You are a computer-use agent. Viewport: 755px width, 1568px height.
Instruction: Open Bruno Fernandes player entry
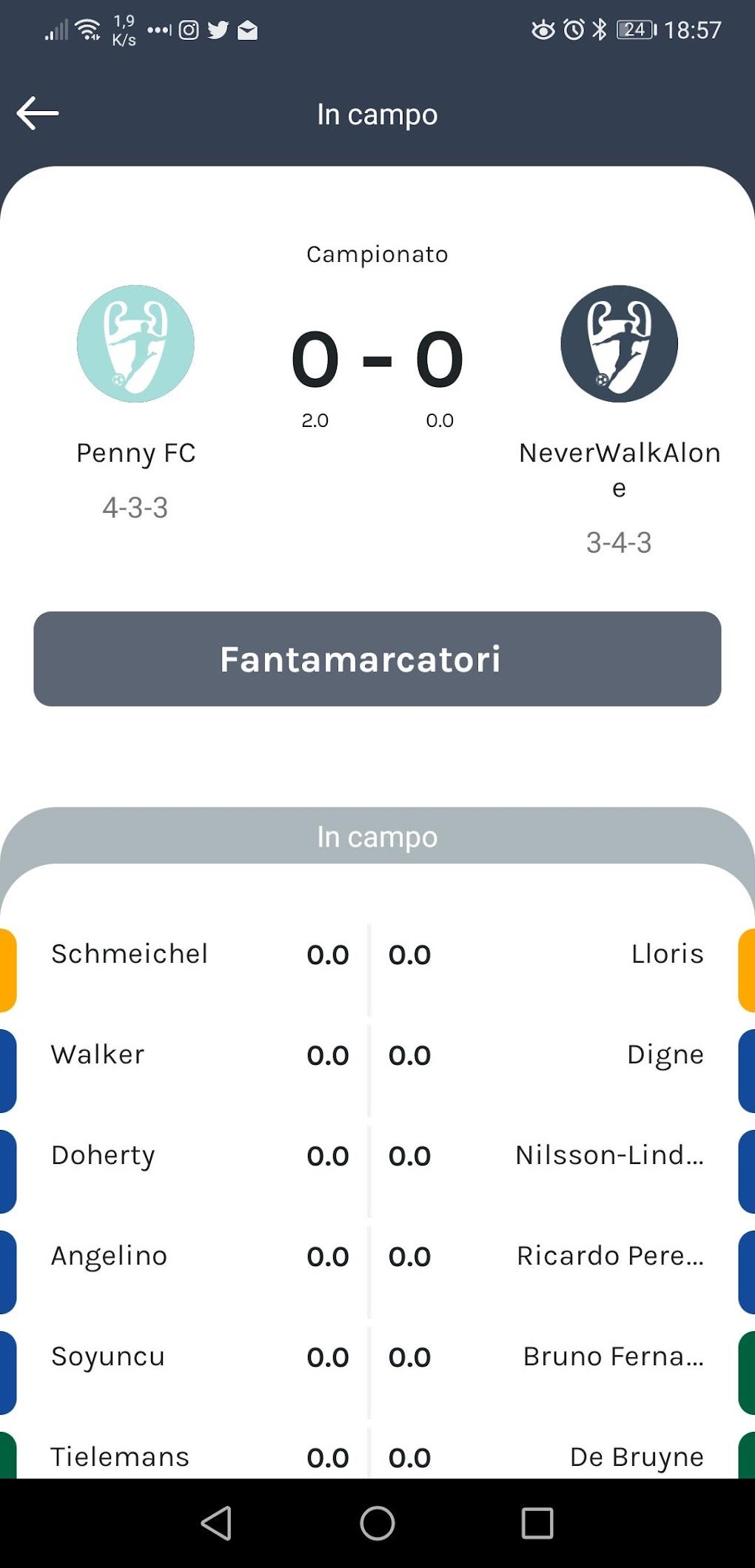[613, 1356]
